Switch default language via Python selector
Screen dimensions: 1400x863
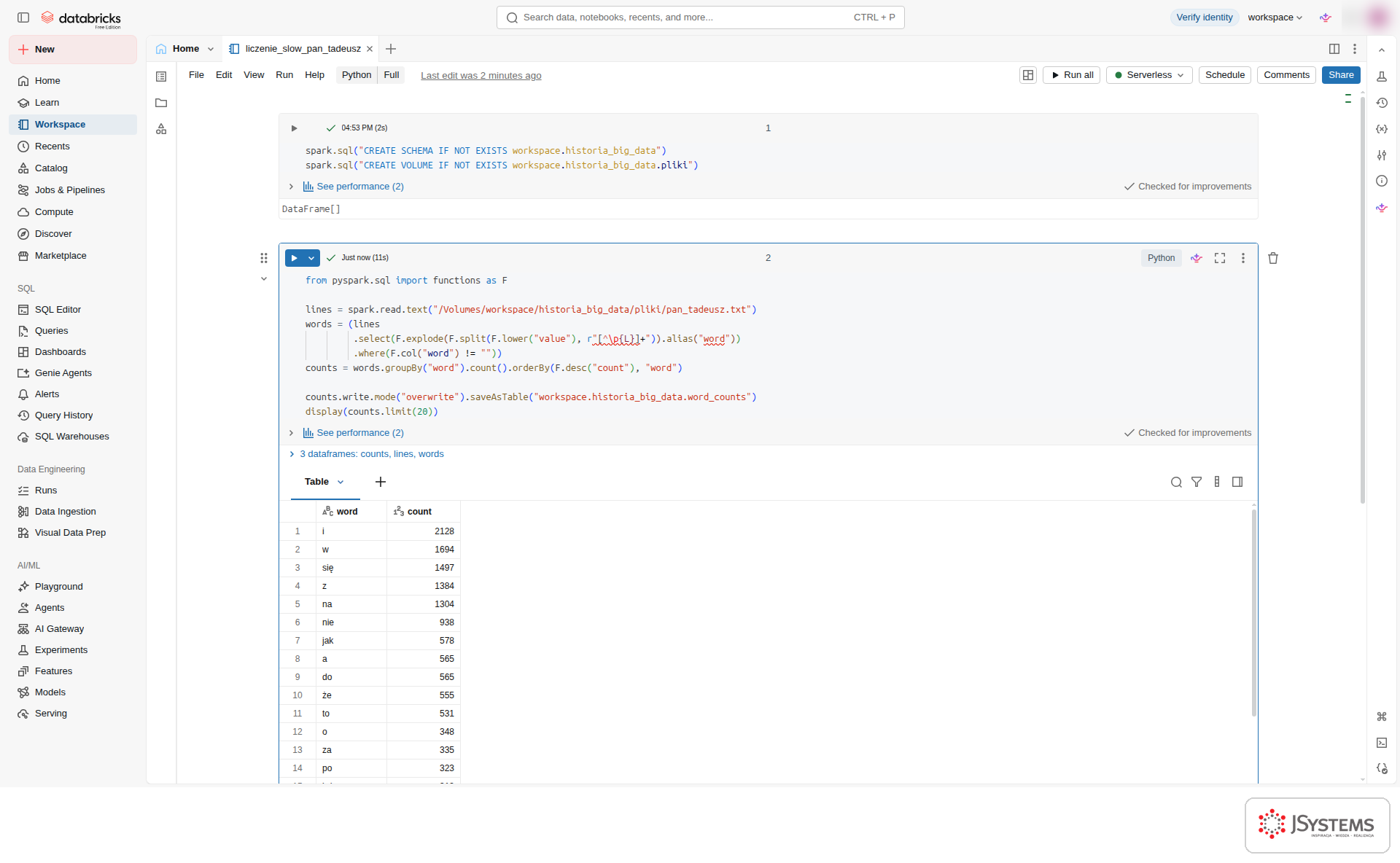click(357, 75)
